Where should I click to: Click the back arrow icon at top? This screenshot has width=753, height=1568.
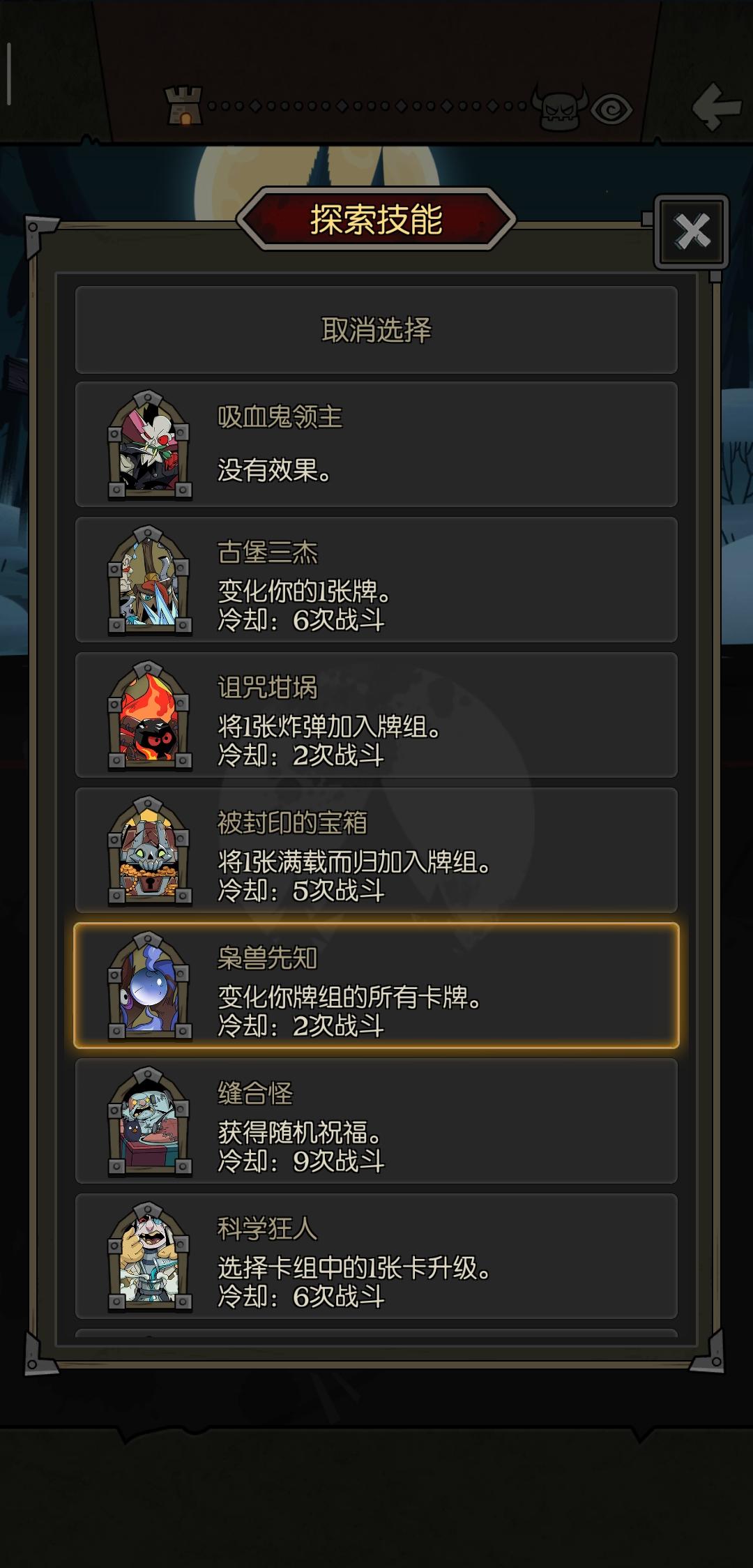[x=716, y=107]
